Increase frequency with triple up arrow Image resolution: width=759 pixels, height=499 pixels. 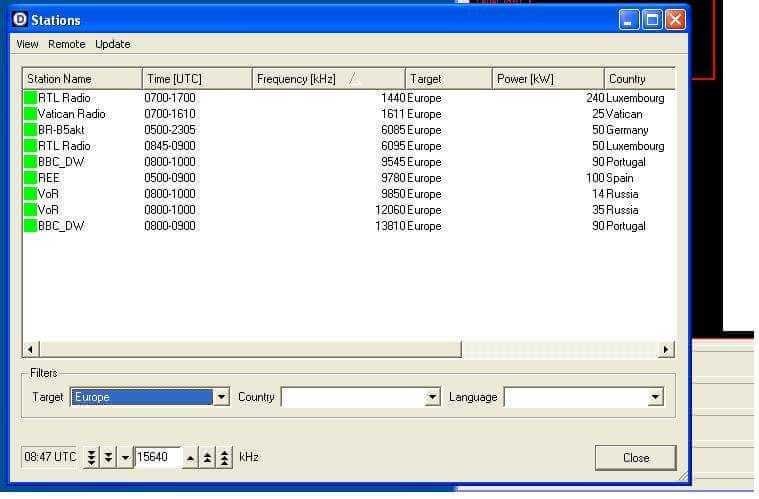(x=225, y=457)
